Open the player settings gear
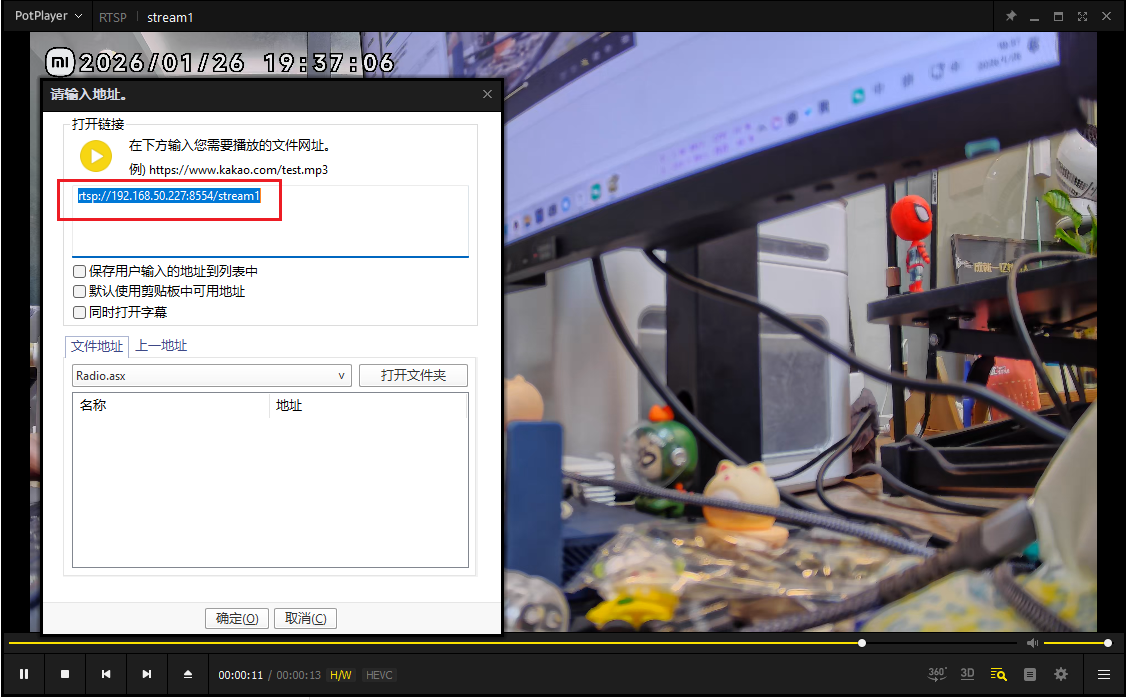This screenshot has width=1126, height=700. (1061, 674)
